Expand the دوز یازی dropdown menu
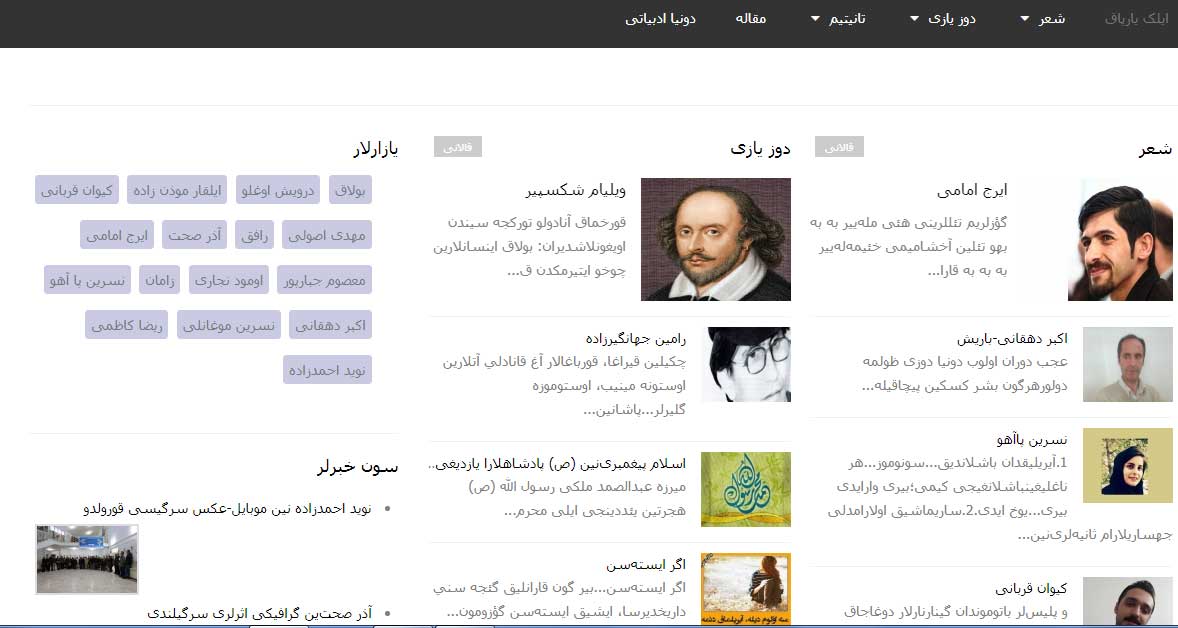The image size is (1178, 628). click(x=942, y=19)
